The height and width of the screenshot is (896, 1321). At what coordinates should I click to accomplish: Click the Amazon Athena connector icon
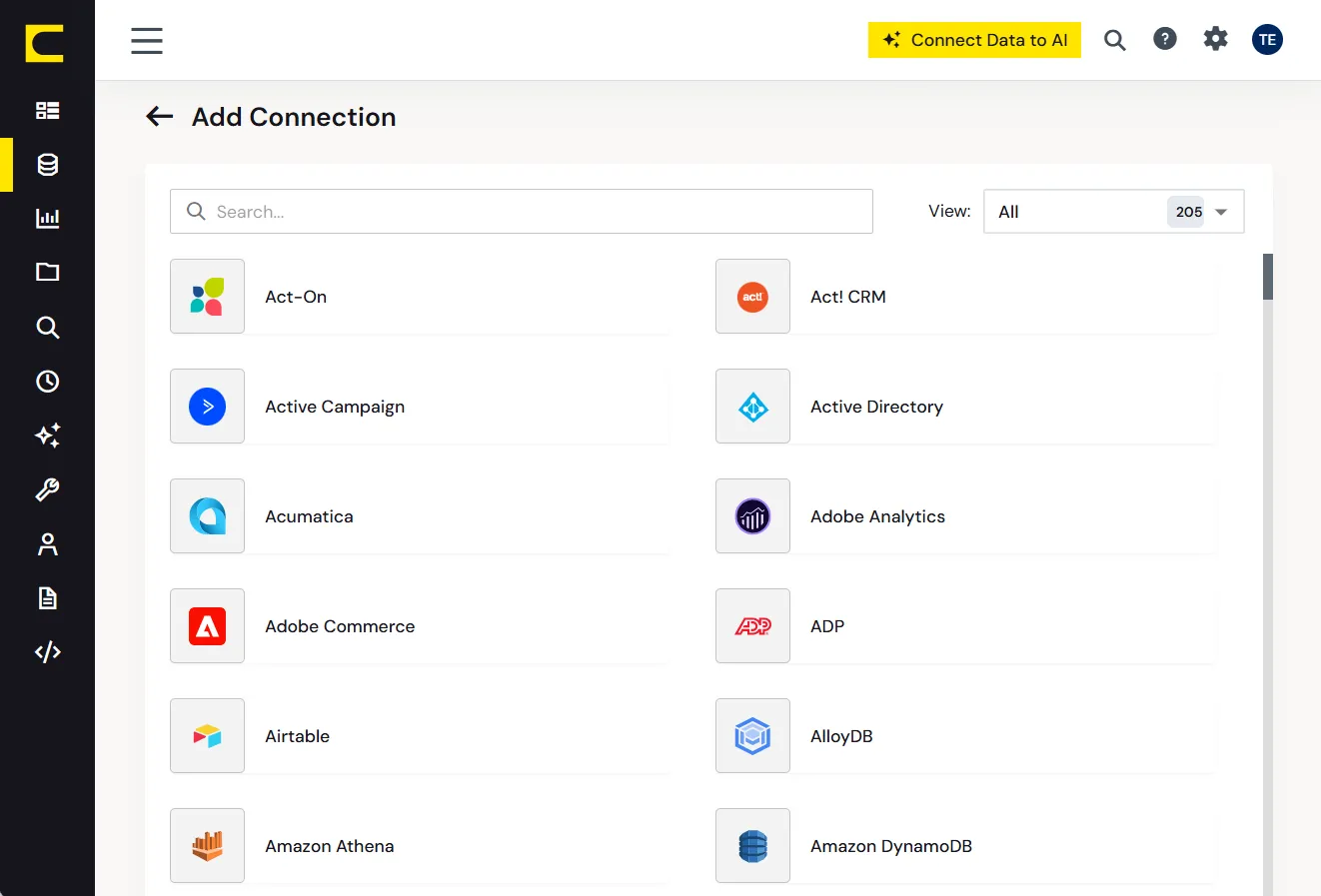point(207,846)
